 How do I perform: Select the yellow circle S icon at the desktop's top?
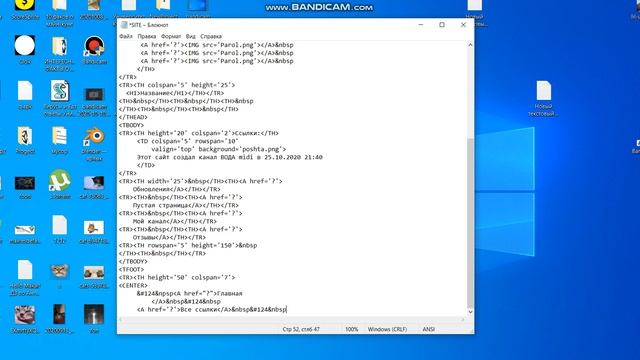coord(25,5)
